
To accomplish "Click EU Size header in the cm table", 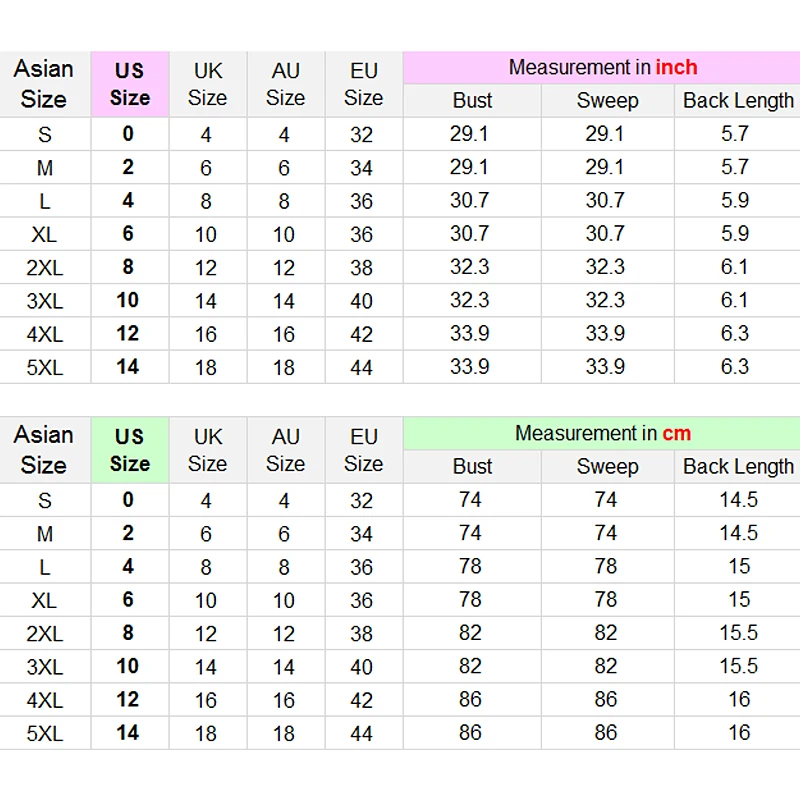I will pos(363,450).
